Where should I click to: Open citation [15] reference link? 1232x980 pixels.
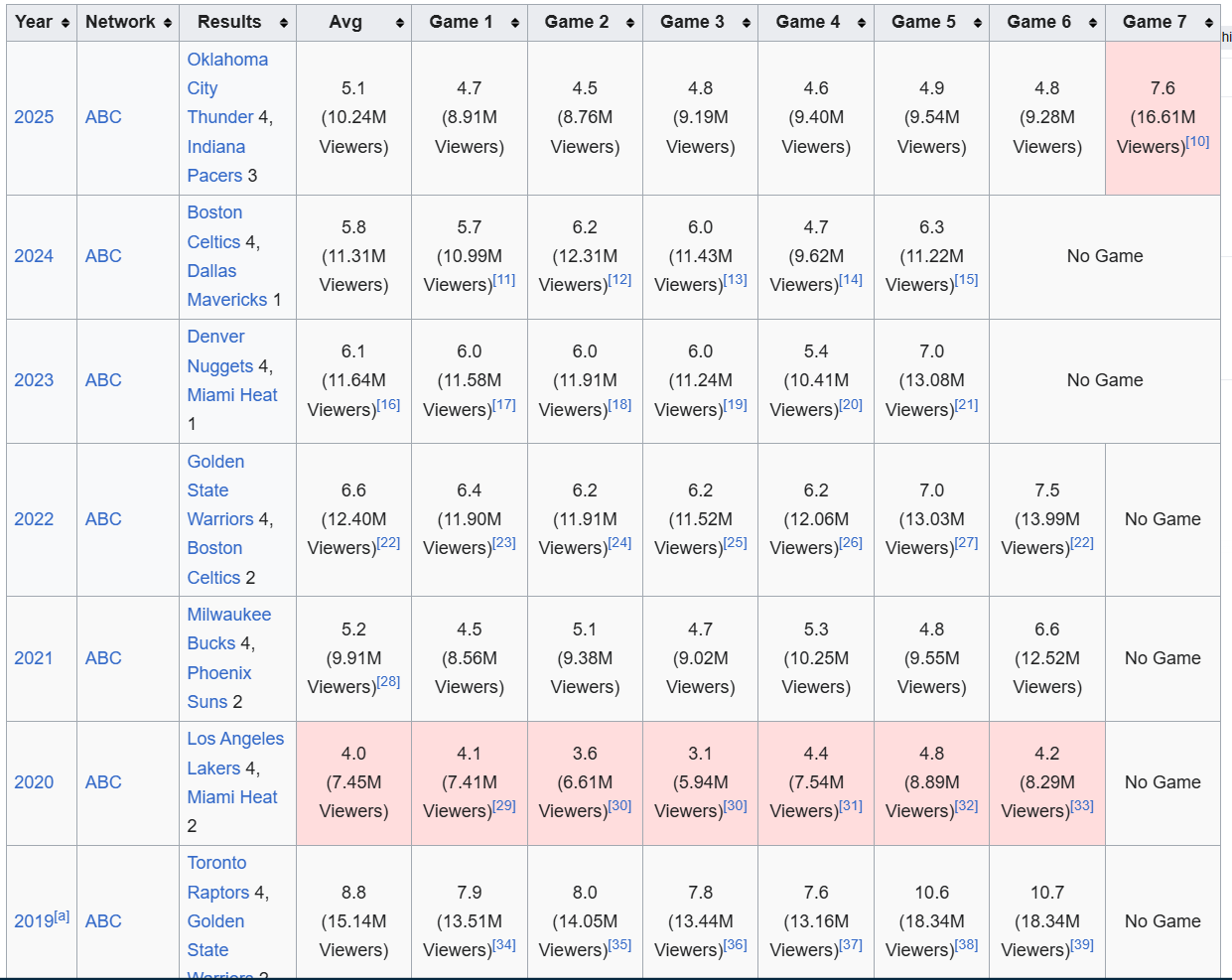coord(967,280)
